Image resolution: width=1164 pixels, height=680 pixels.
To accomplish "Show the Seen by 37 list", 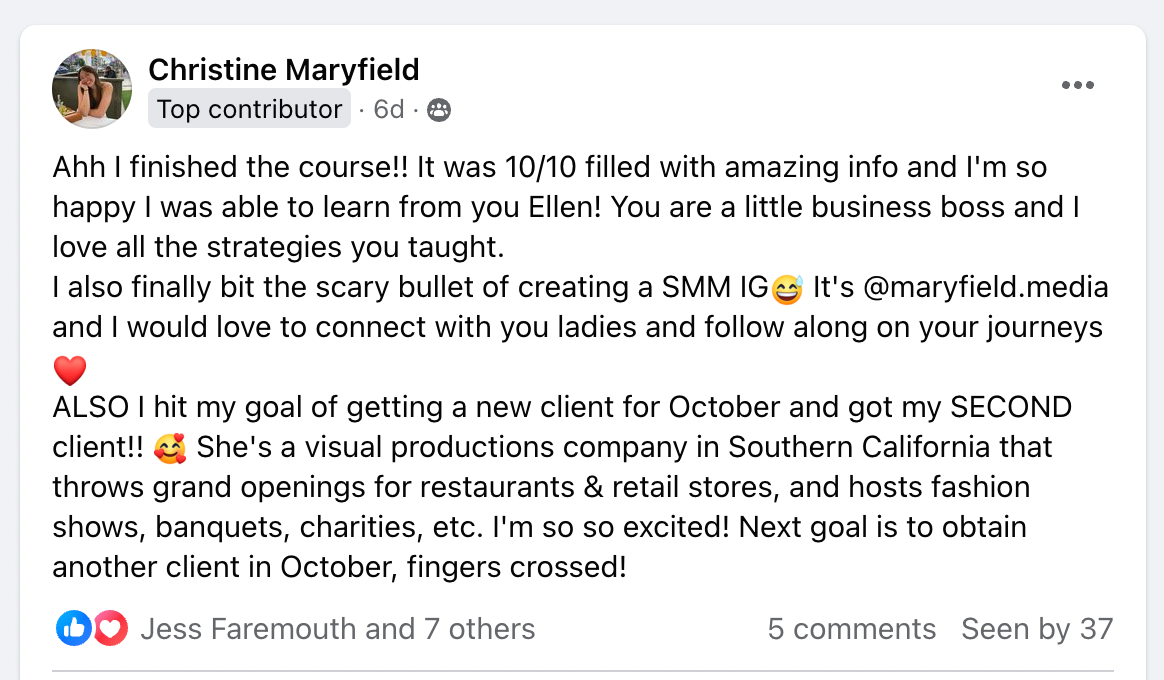I will pos(1037,629).
